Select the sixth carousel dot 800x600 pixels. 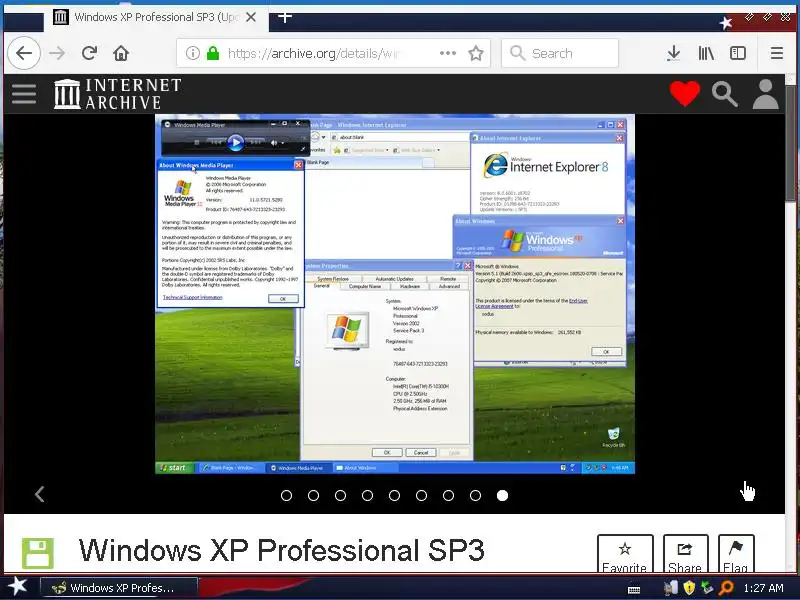pos(421,495)
